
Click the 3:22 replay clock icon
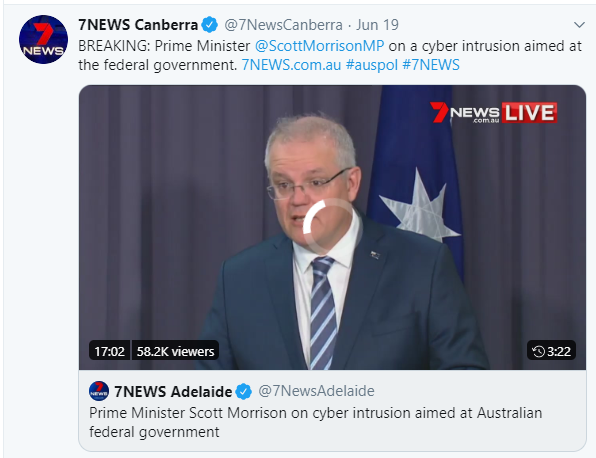tap(538, 352)
